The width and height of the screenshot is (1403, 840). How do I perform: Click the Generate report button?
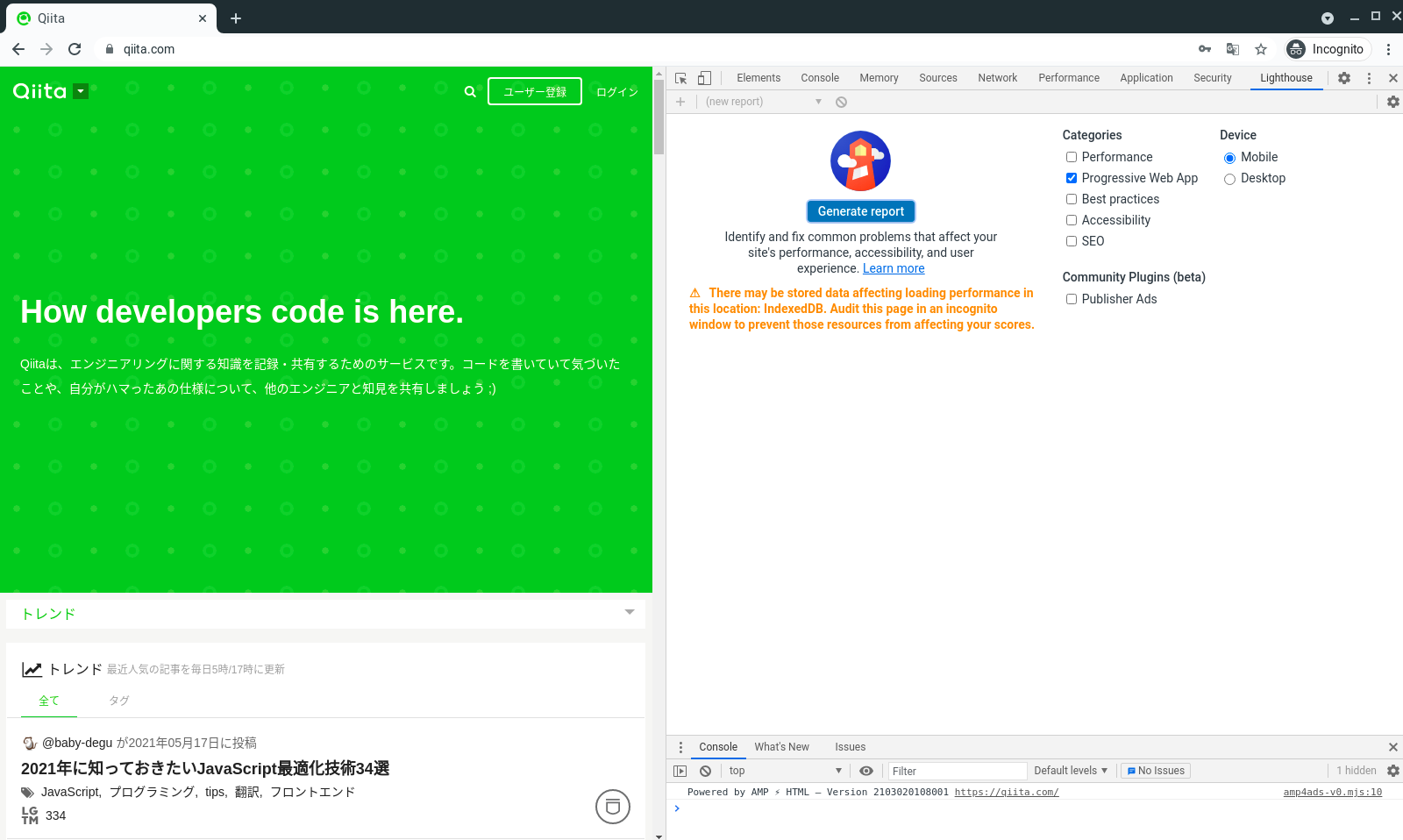point(861,211)
